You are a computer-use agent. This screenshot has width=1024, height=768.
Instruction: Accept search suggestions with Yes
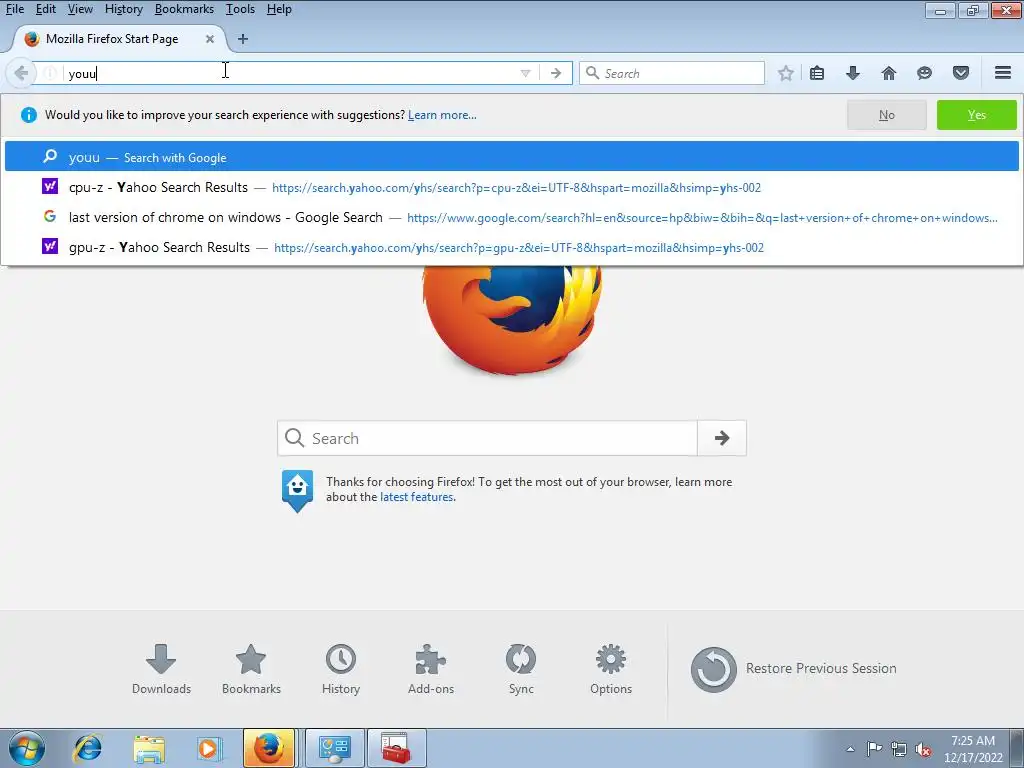click(x=976, y=115)
